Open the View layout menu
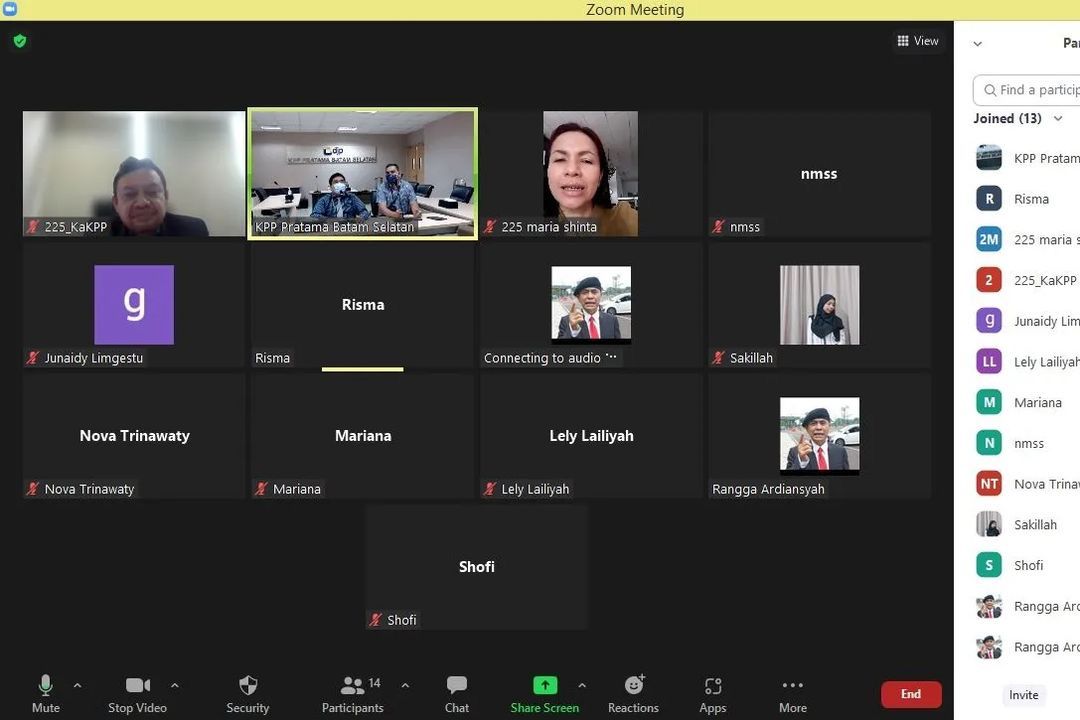The width and height of the screenshot is (1080, 720). point(917,41)
